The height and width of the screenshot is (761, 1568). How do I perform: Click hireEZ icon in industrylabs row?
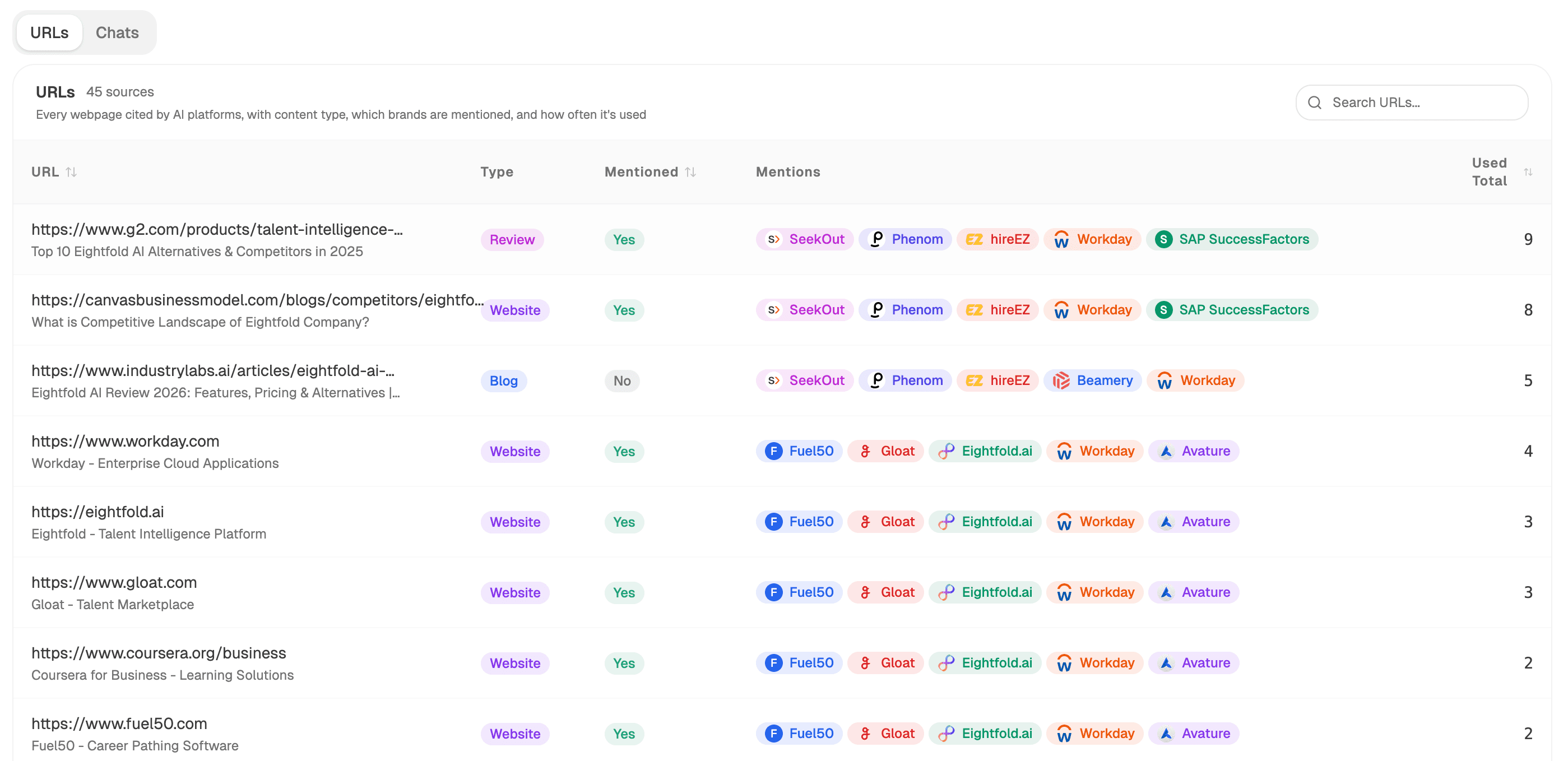pyautogui.click(x=974, y=380)
